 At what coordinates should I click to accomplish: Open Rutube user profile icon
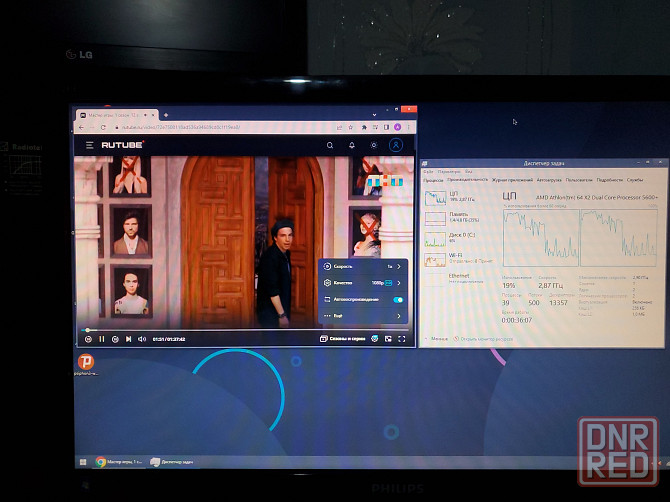click(x=396, y=145)
